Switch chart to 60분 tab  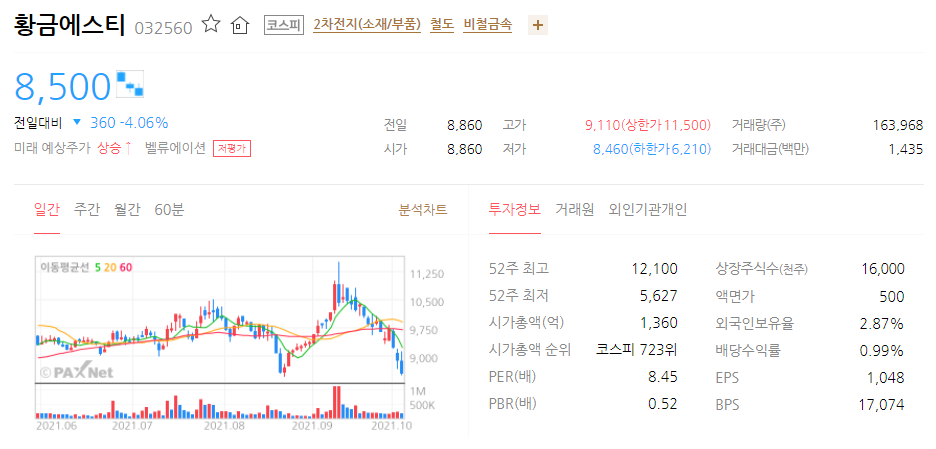(x=169, y=210)
